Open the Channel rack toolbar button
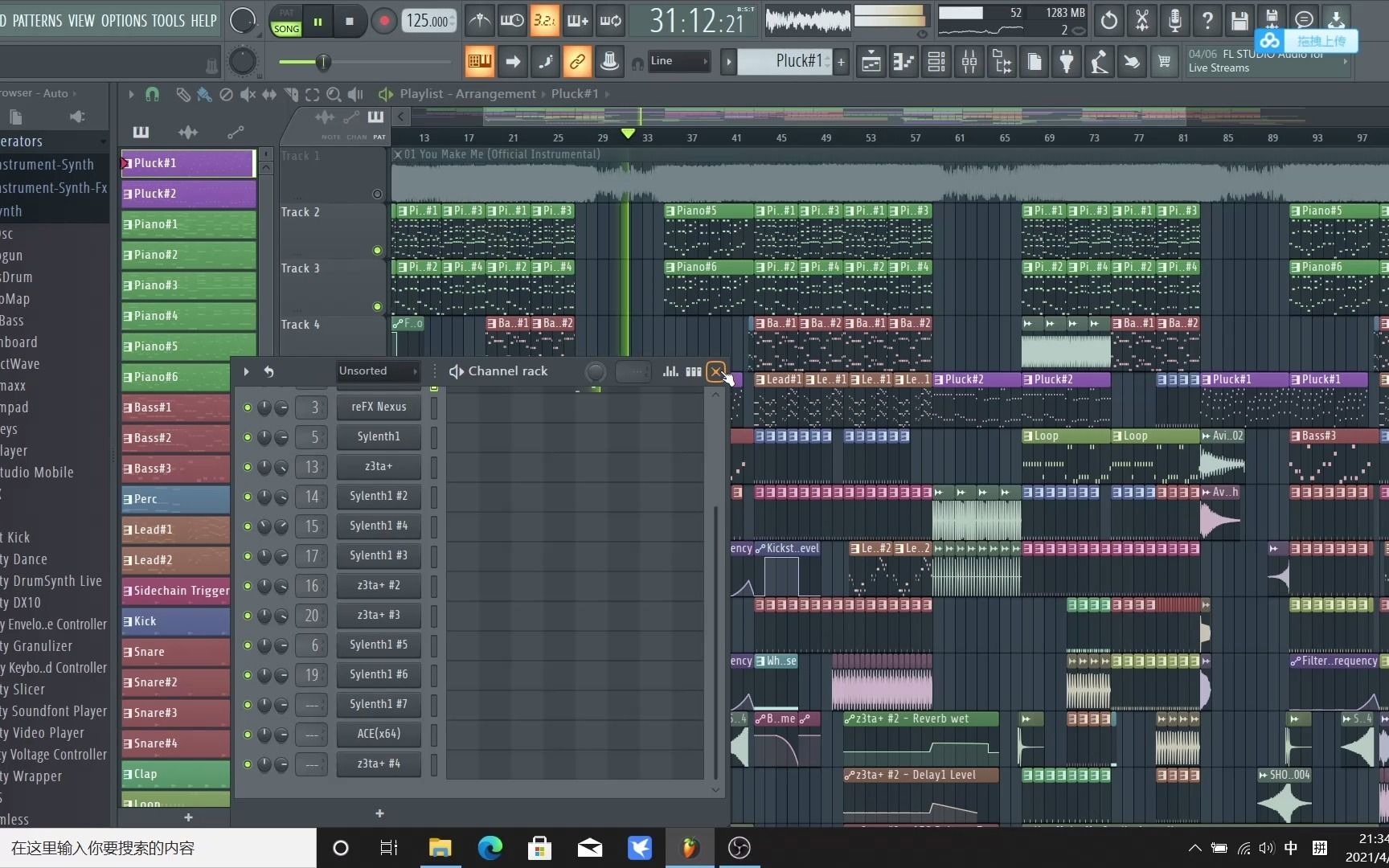This screenshot has width=1389, height=868. pos(937,62)
